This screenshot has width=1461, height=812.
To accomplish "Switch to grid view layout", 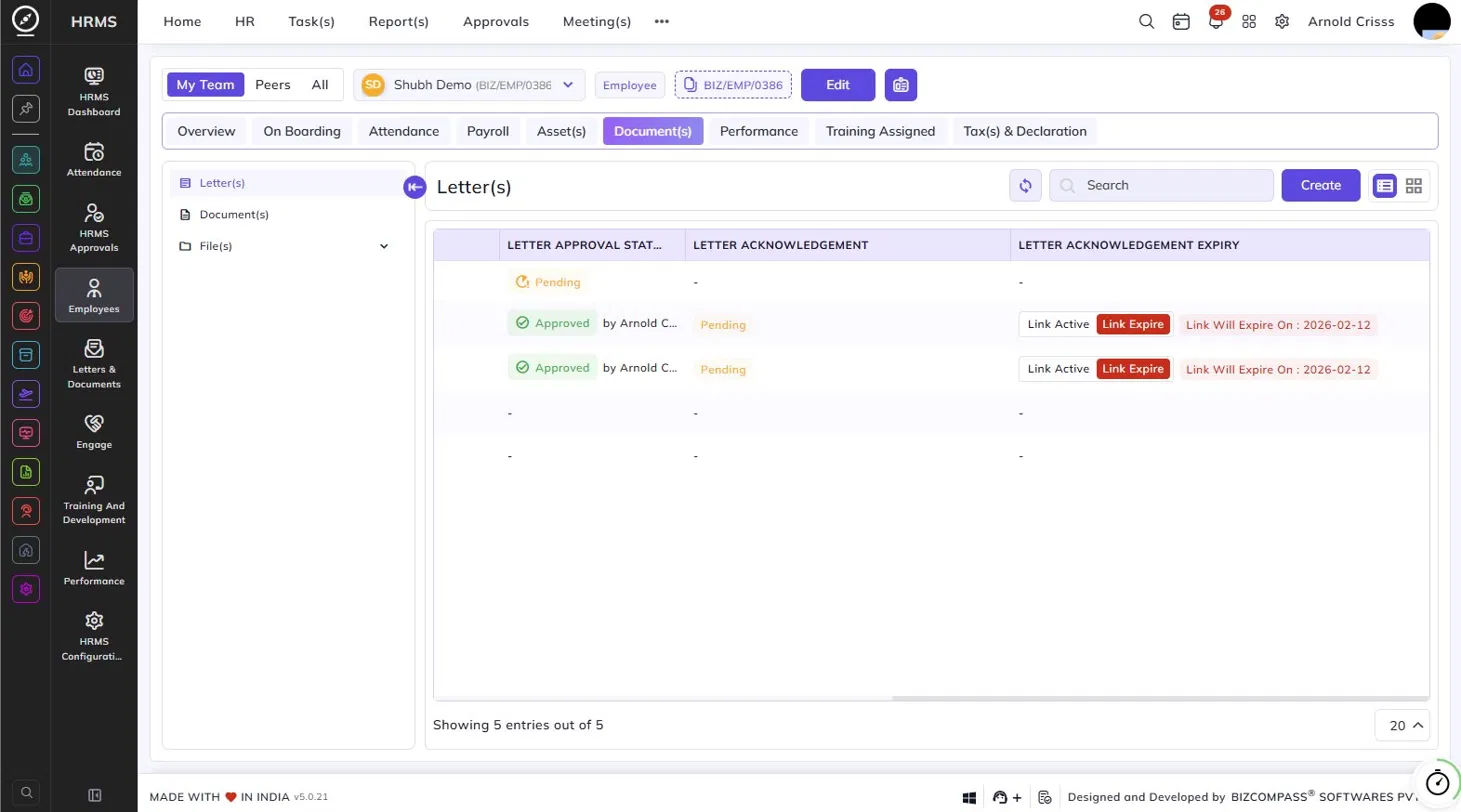I will coord(1414,185).
